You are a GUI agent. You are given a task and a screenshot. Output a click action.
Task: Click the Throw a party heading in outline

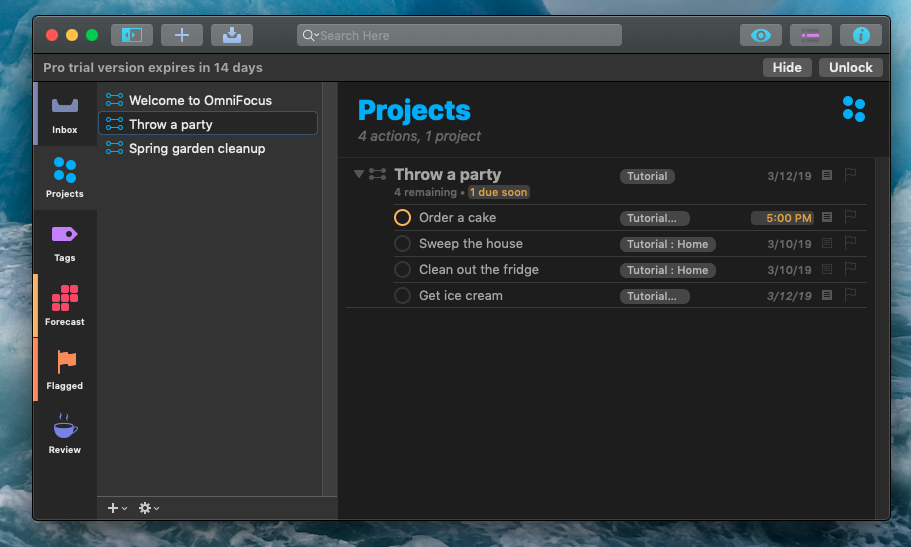447,174
